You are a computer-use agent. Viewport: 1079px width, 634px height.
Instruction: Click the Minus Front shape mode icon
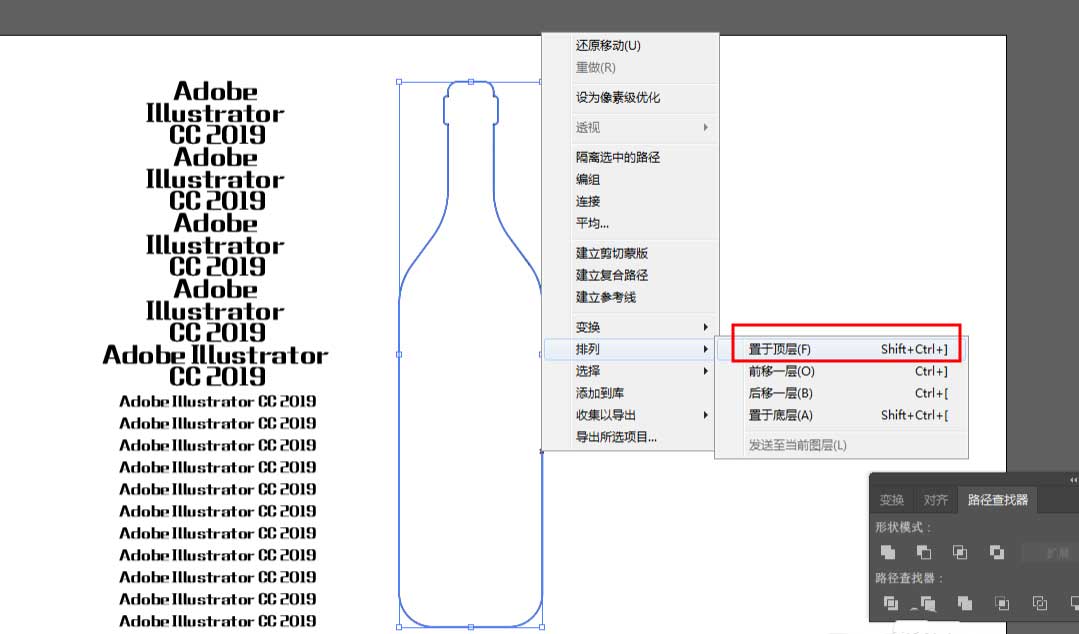923,552
